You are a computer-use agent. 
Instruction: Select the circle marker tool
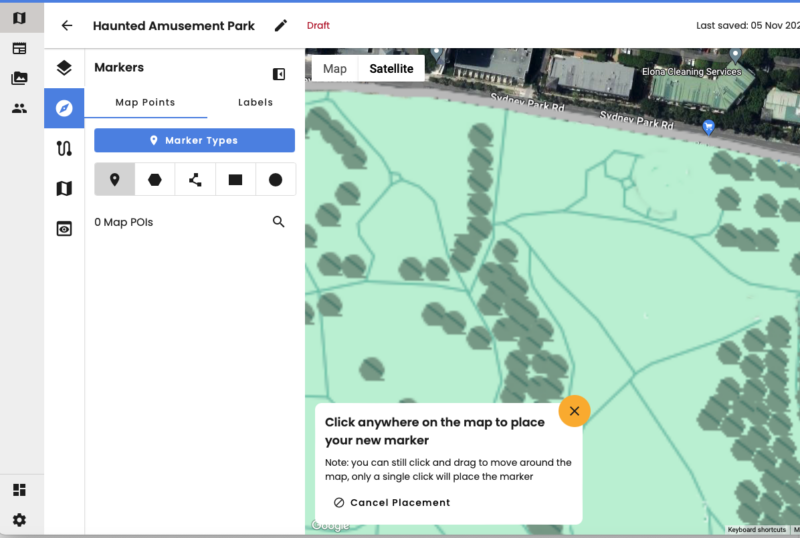coord(275,180)
